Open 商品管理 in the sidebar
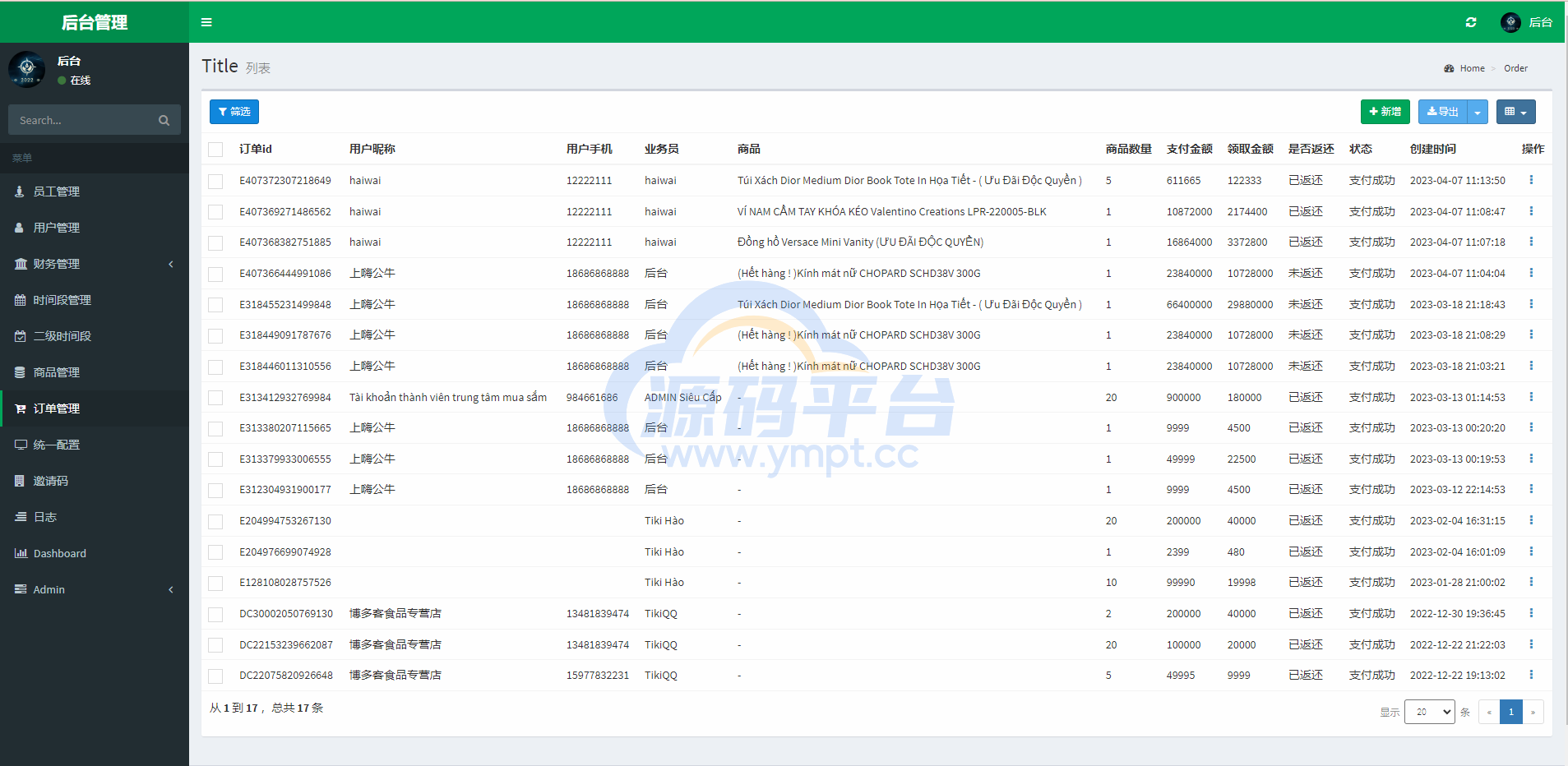Image resolution: width=1568 pixels, height=766 pixels. click(95, 372)
